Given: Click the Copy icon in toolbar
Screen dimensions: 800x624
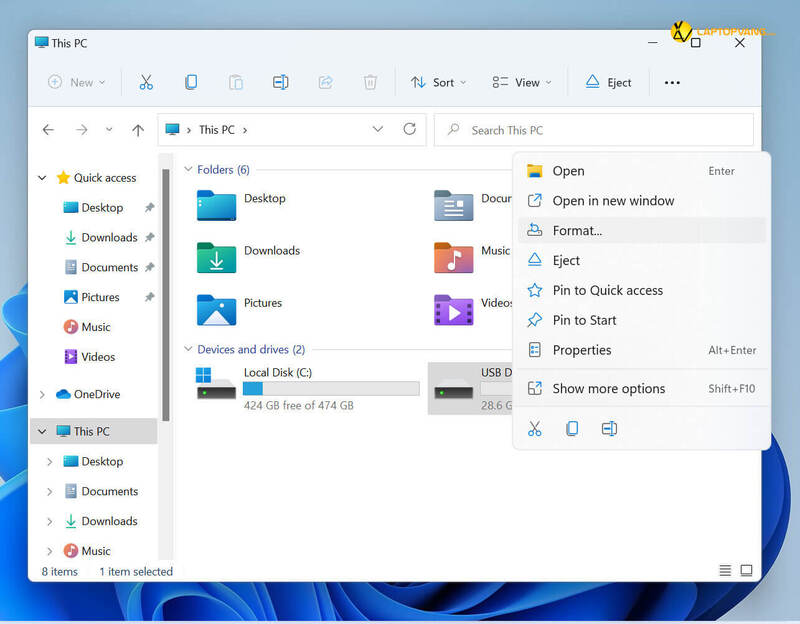Looking at the screenshot, I should [190, 82].
